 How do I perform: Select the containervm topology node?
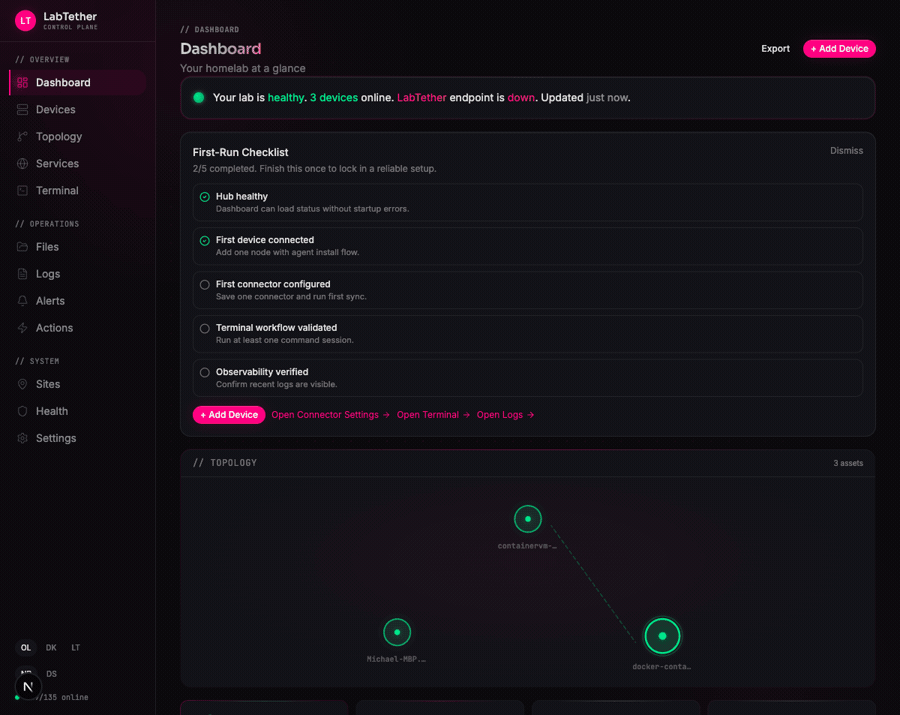click(527, 519)
